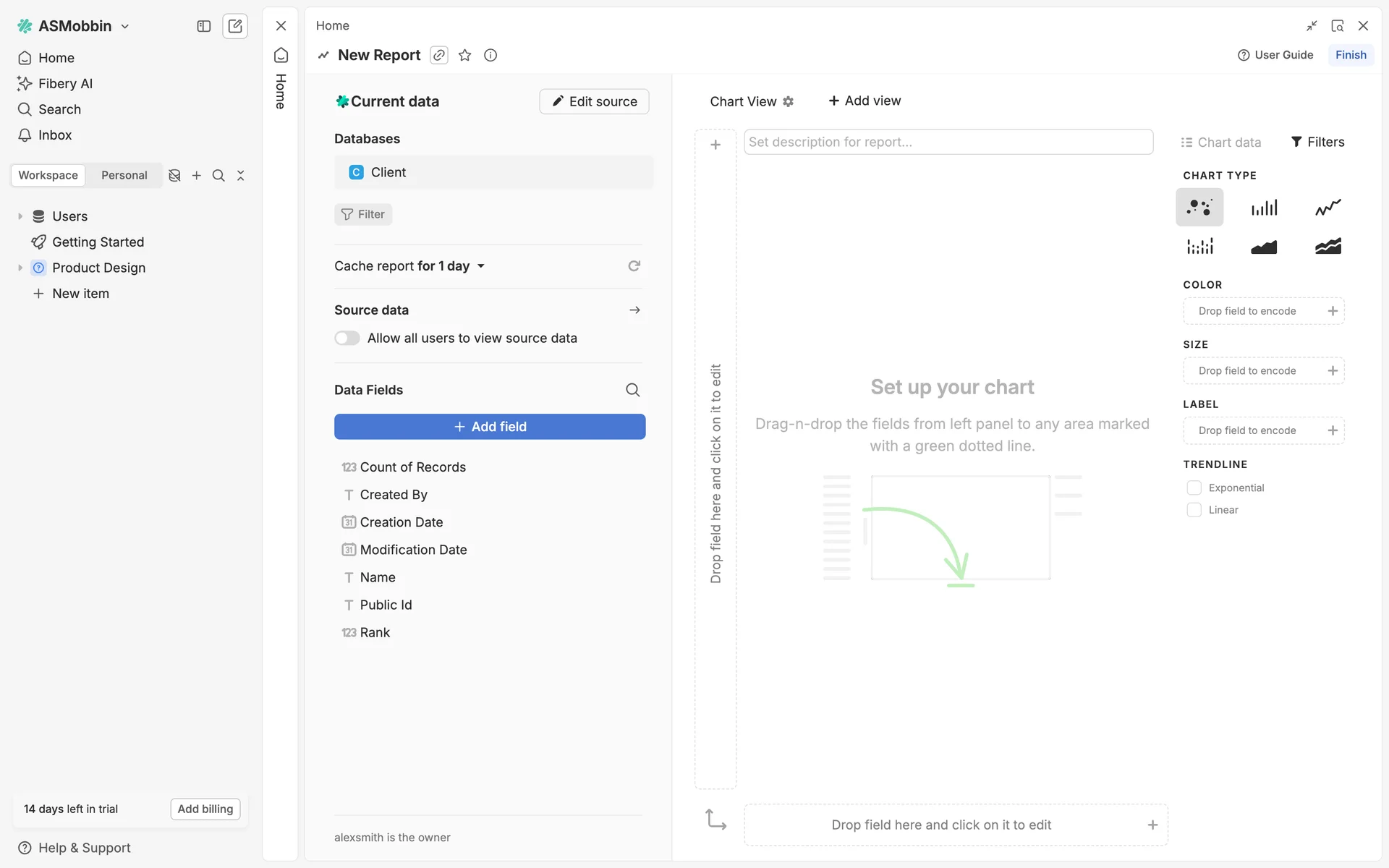Star the New Report as favorite
Image resolution: width=1389 pixels, height=868 pixels.
(465, 55)
